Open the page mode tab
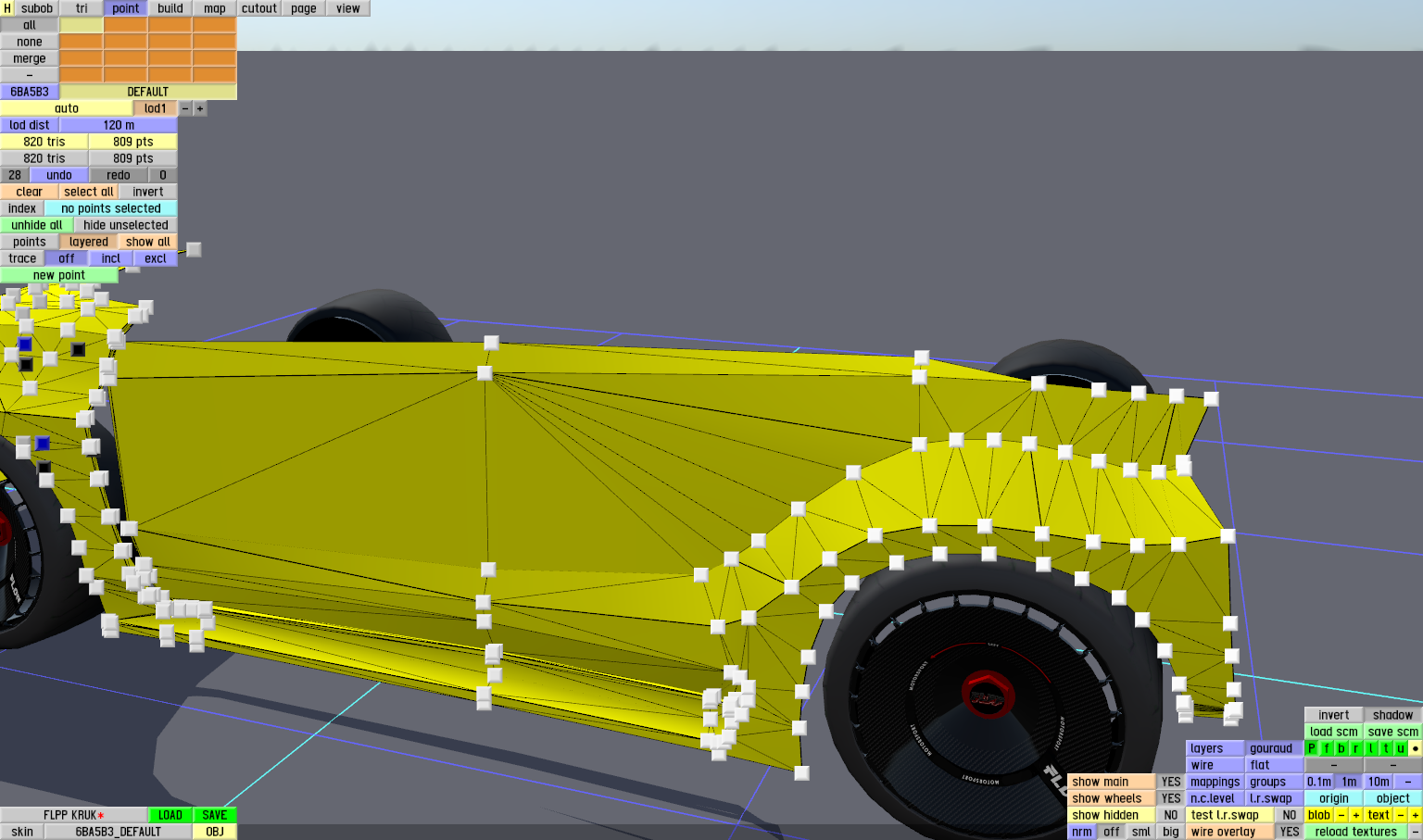This screenshot has width=1423, height=840. 304,8
